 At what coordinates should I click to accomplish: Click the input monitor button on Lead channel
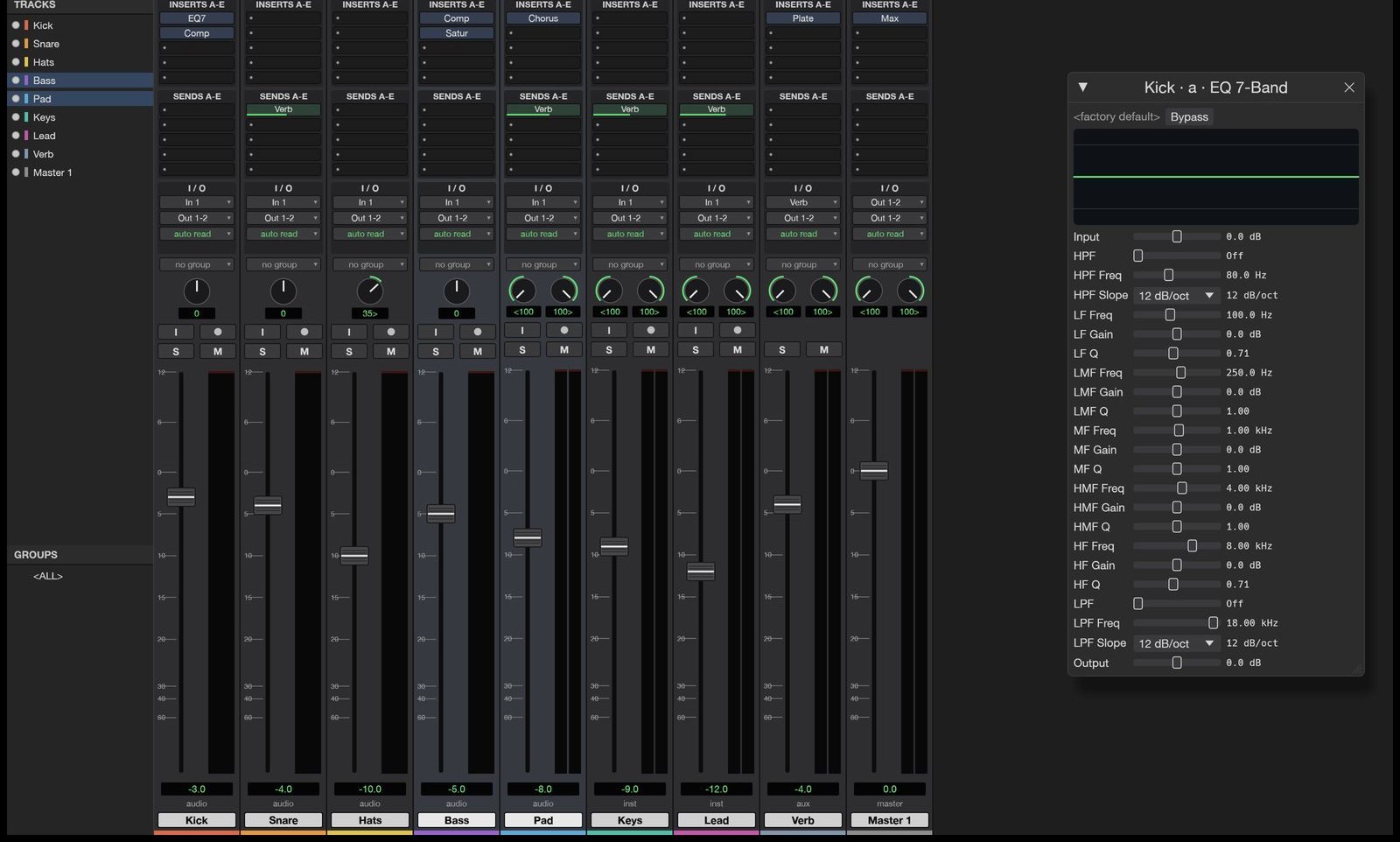(696, 330)
